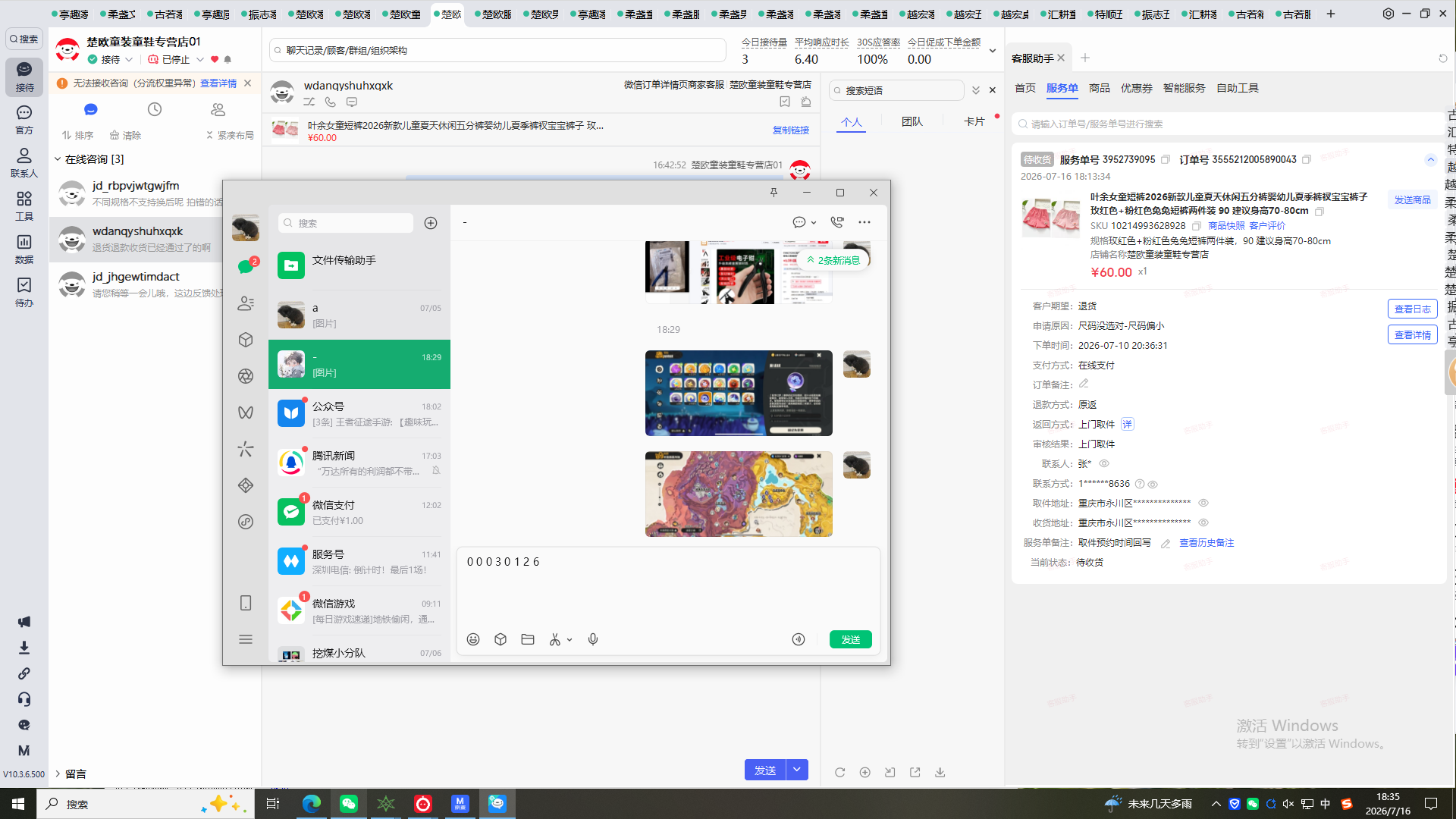Click the megaphone announcement icon in left sidebar
Screen dimensions: 1456x819
24,622
